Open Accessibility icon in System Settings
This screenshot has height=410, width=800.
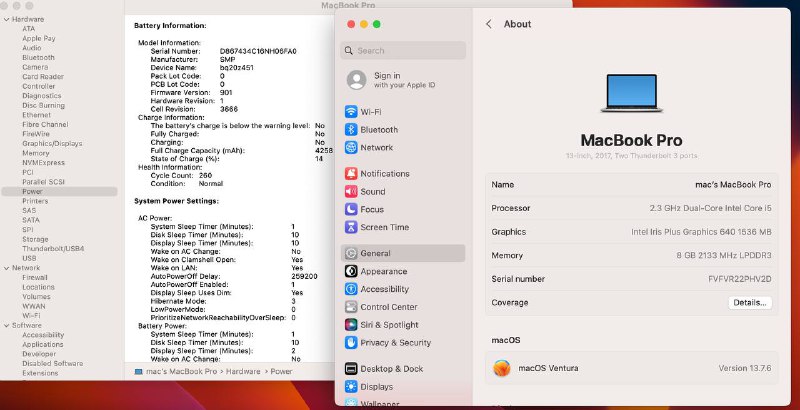[351, 289]
